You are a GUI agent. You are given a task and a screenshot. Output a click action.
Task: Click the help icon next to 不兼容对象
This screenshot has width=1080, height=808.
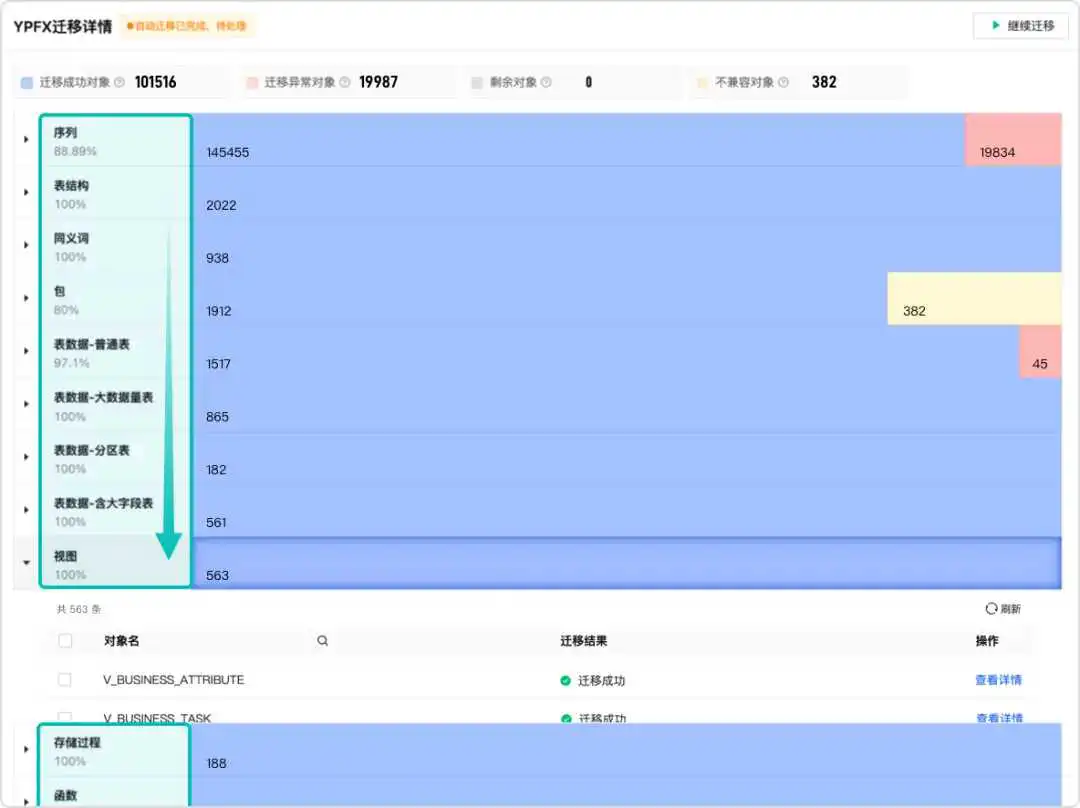[x=782, y=82]
